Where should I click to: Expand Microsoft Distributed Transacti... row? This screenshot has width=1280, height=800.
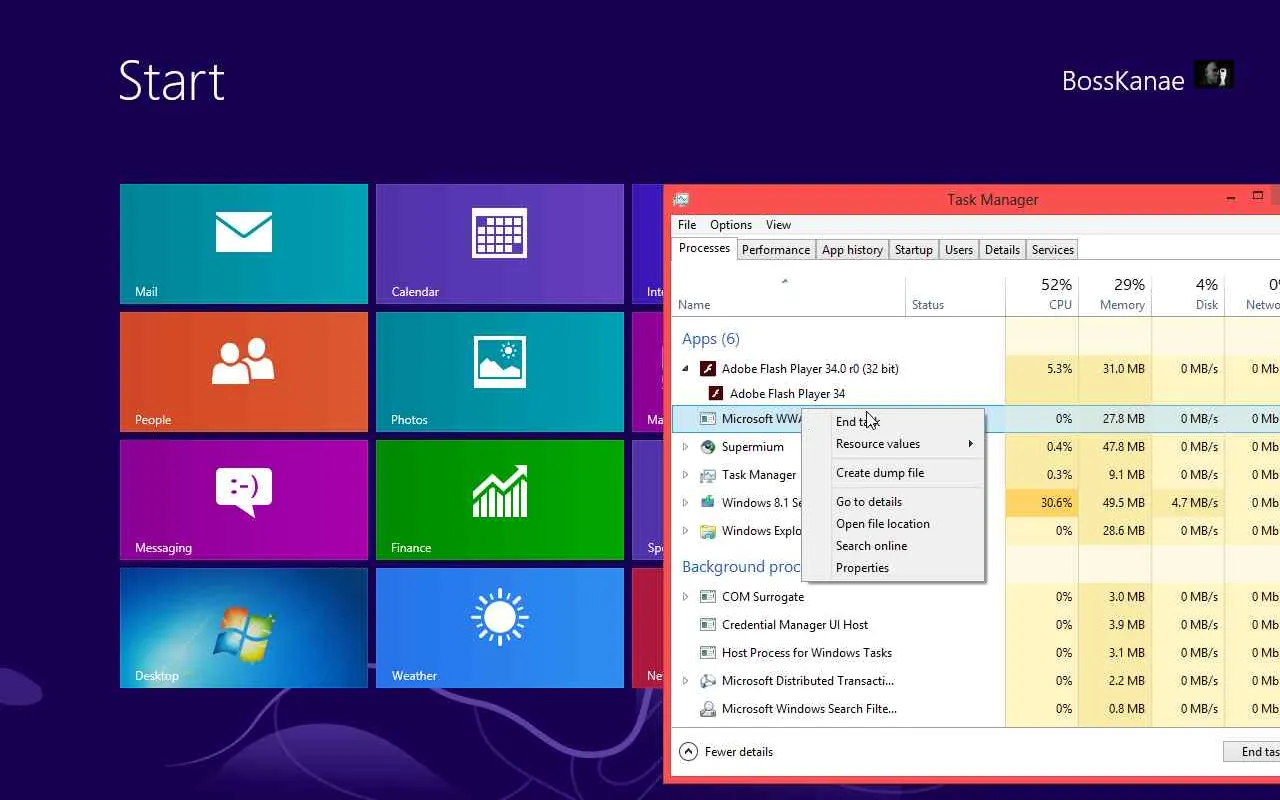pos(686,681)
